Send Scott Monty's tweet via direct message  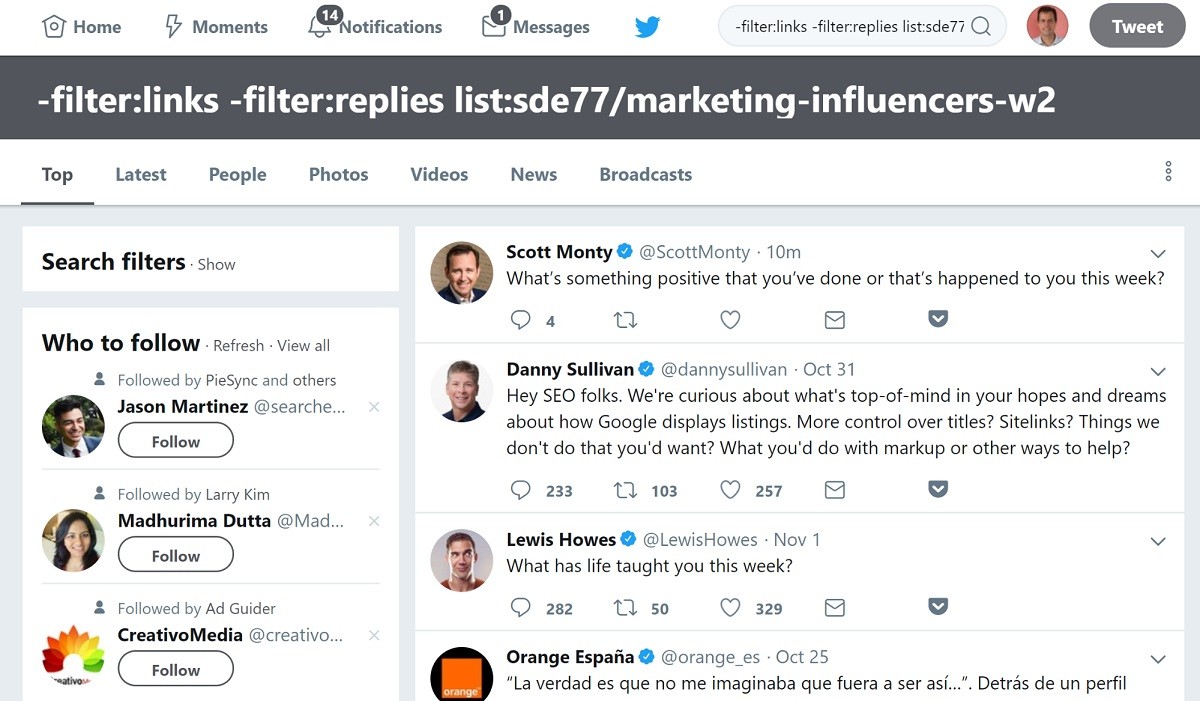click(x=835, y=320)
